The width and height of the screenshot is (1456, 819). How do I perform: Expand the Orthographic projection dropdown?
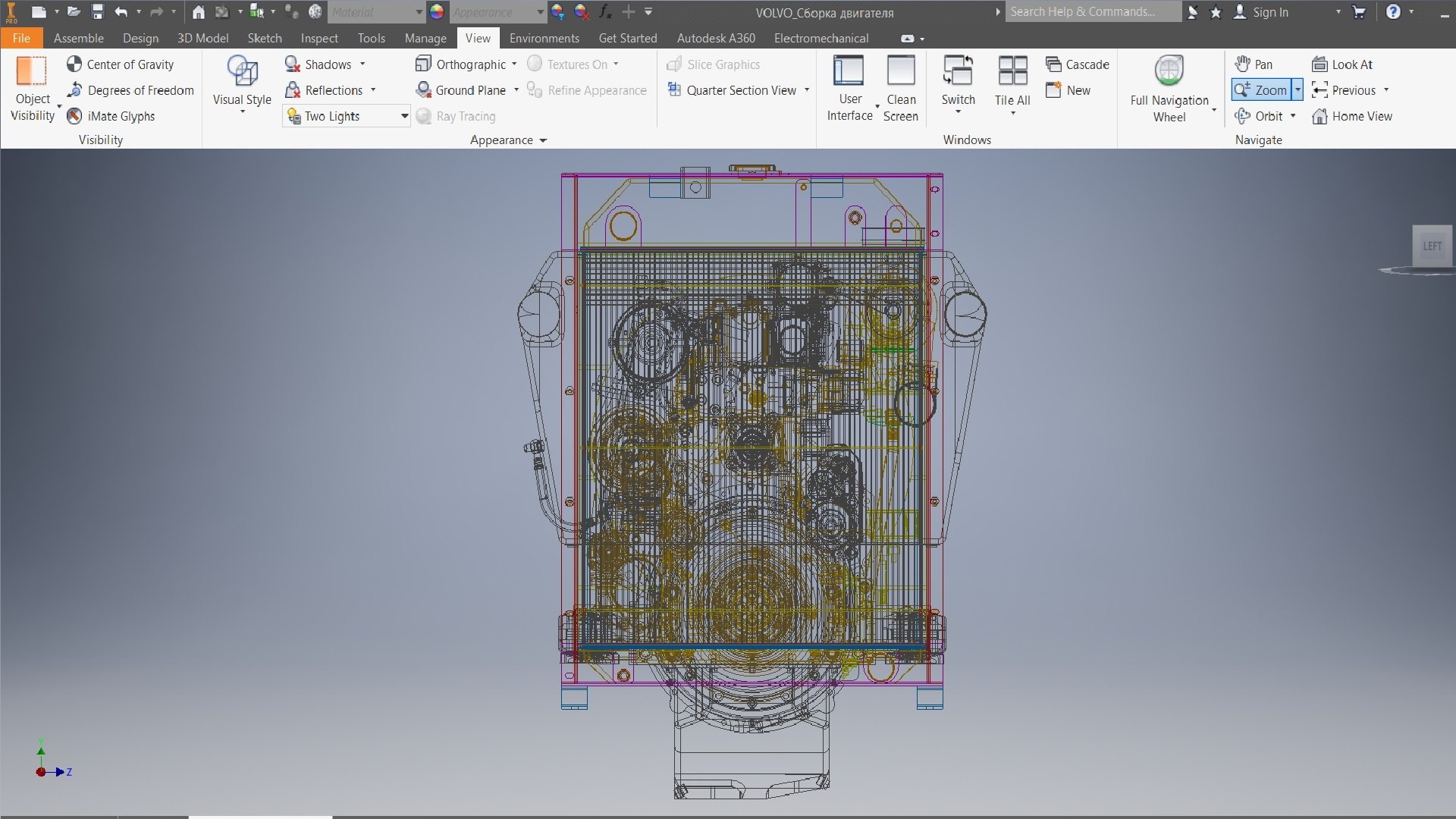pos(514,64)
